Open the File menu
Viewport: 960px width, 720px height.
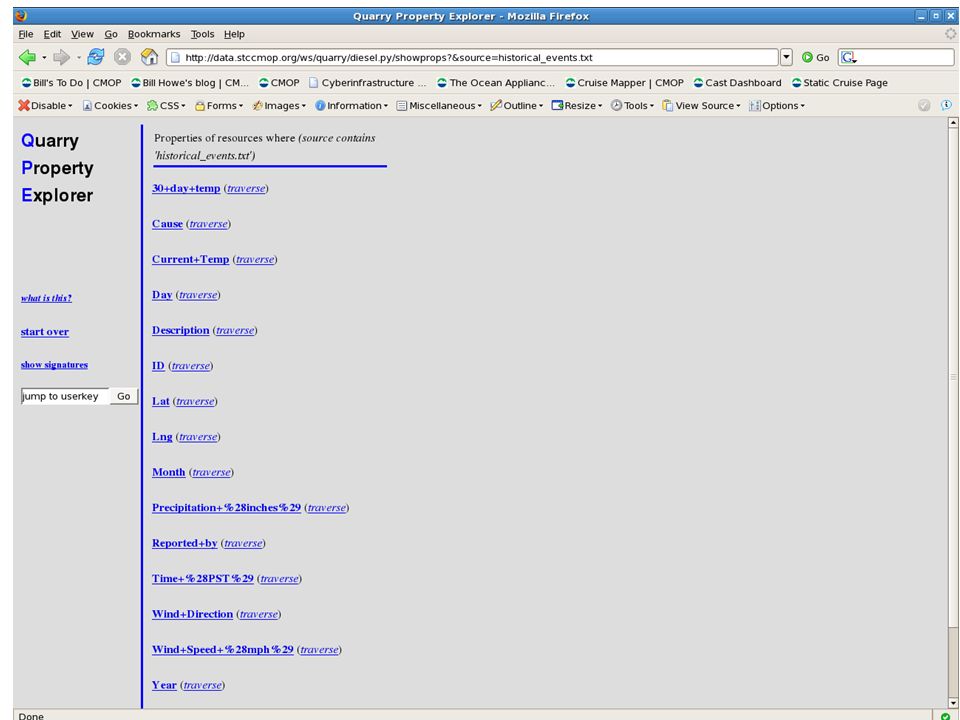click(26, 34)
